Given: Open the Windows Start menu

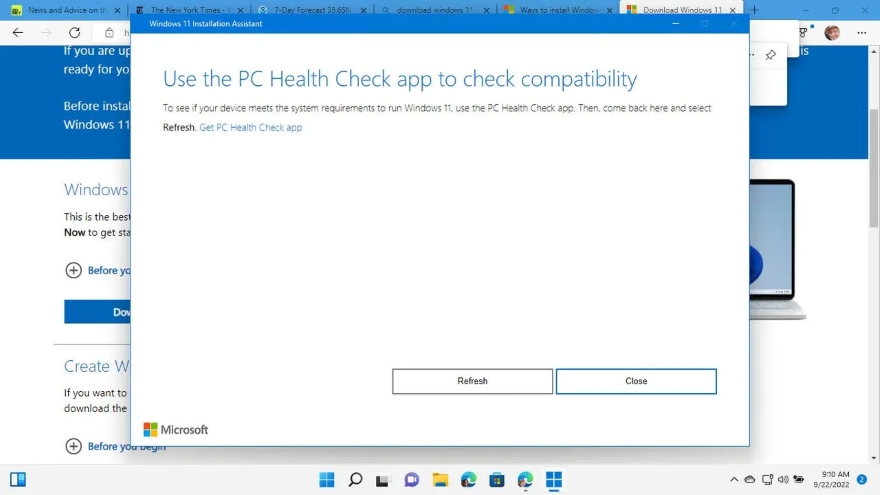Looking at the screenshot, I should coord(327,480).
